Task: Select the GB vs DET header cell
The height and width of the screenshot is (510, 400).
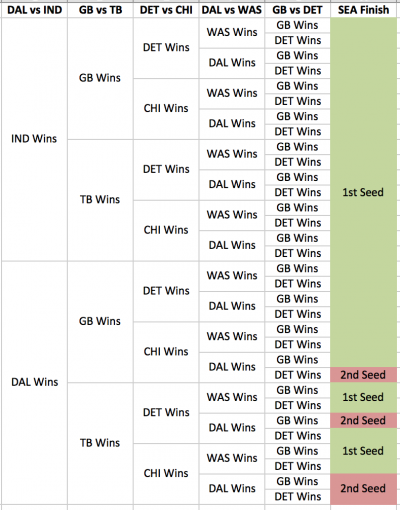Action: click(x=297, y=10)
